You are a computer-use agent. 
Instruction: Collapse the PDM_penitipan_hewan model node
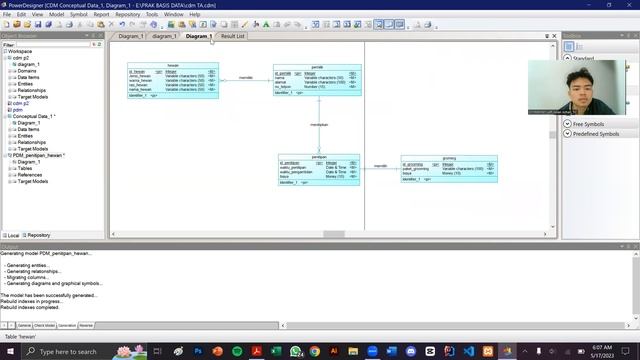pyautogui.click(x=5, y=156)
